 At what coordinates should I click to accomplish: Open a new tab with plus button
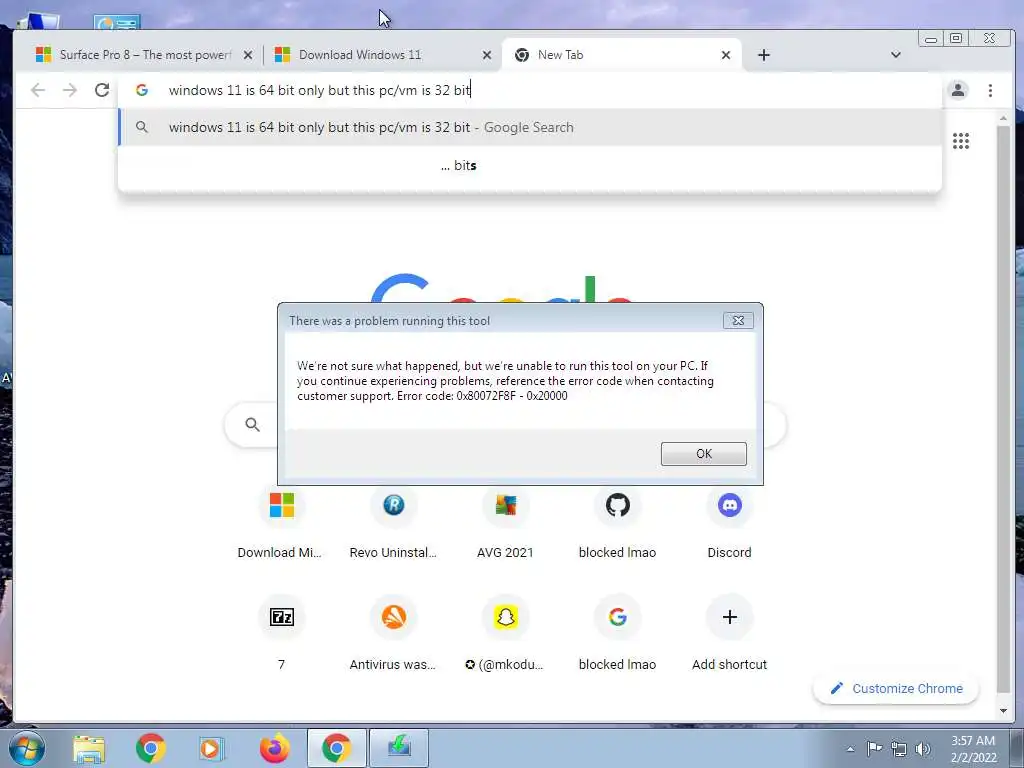(x=763, y=56)
